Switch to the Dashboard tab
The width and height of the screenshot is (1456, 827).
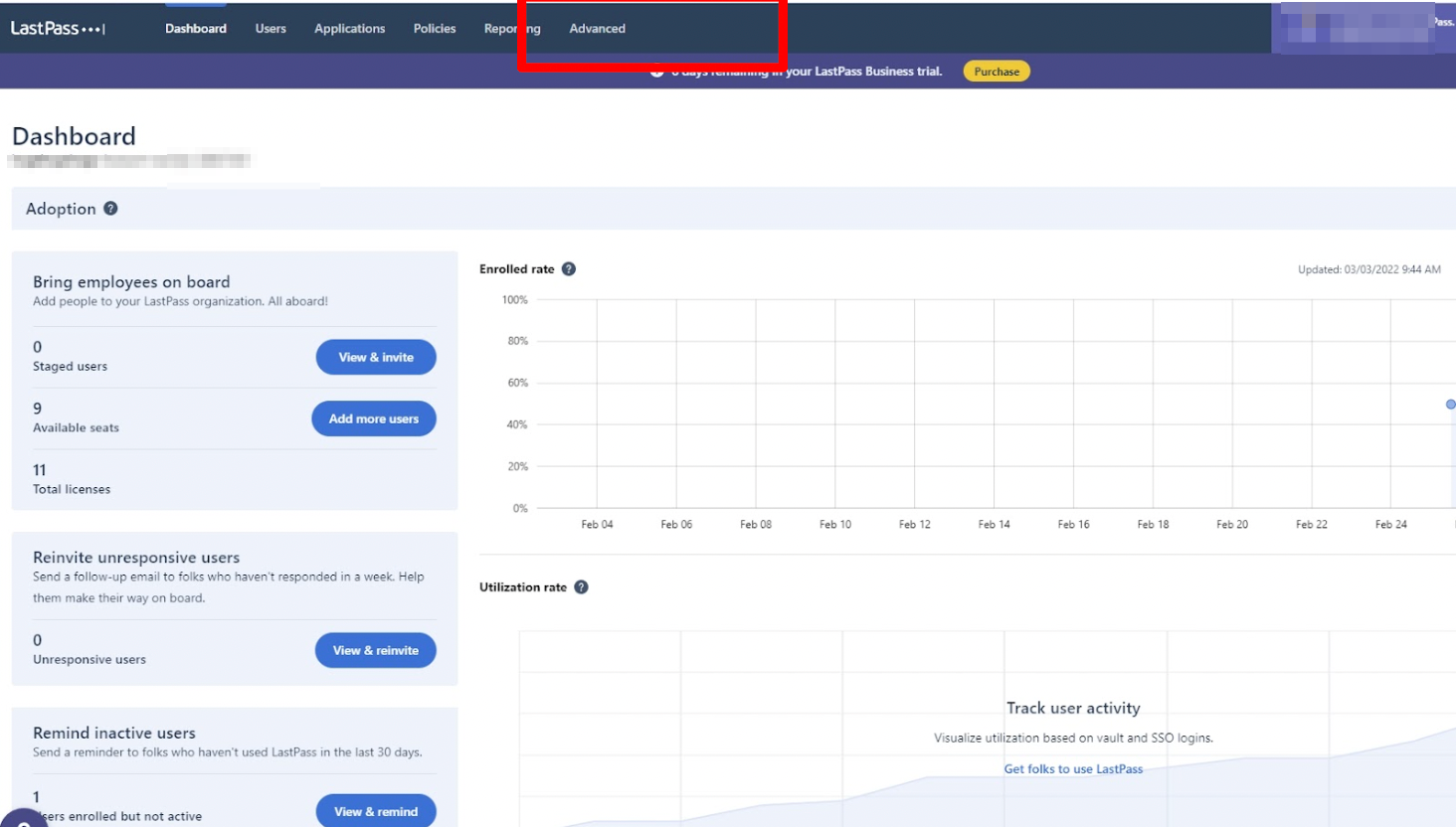(196, 29)
